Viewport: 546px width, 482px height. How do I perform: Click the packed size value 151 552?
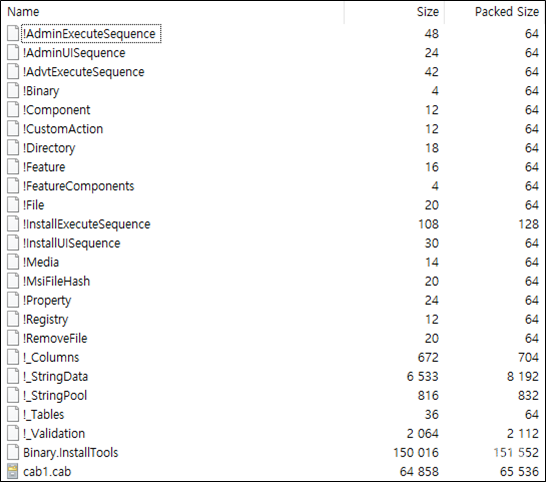click(x=516, y=452)
